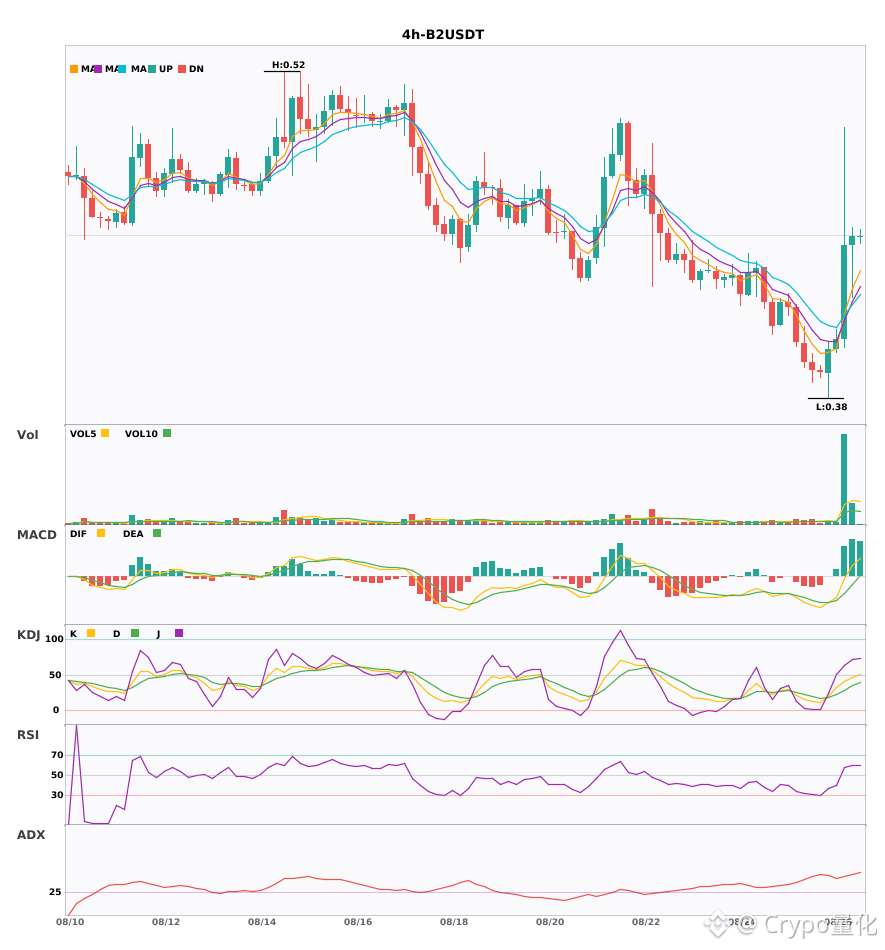Image resolution: width=885 pixels, height=950 pixels.
Task: Click the VOL10 legend text
Action: pos(141,434)
